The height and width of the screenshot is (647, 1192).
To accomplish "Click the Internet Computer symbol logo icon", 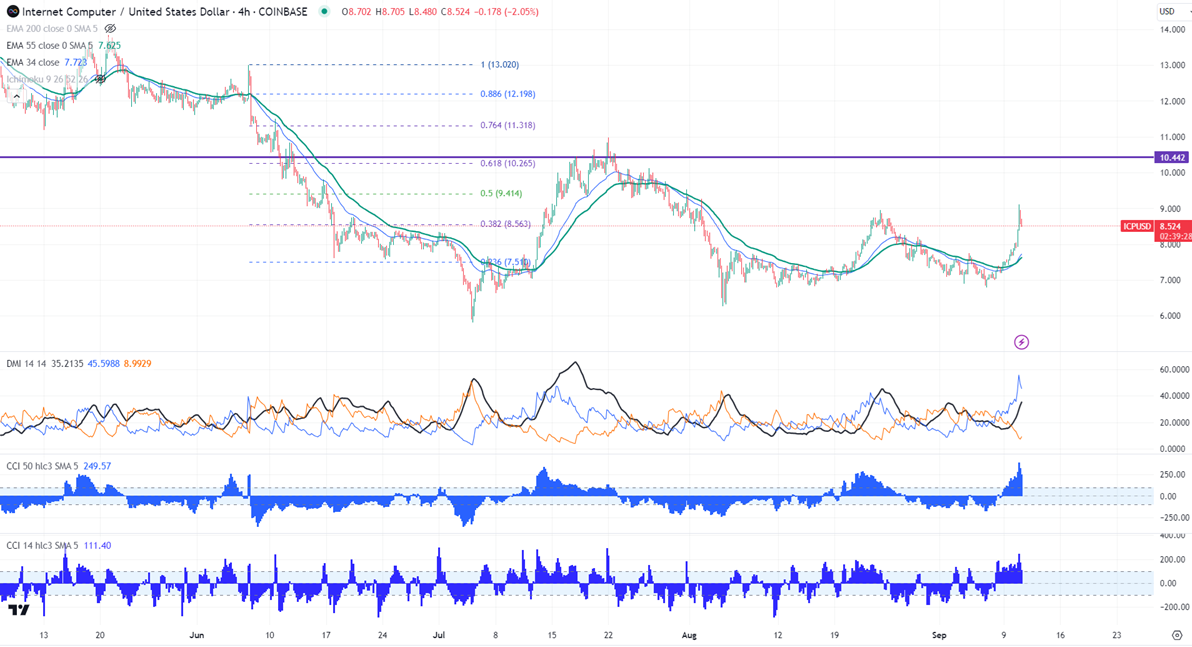I will [x=11, y=11].
